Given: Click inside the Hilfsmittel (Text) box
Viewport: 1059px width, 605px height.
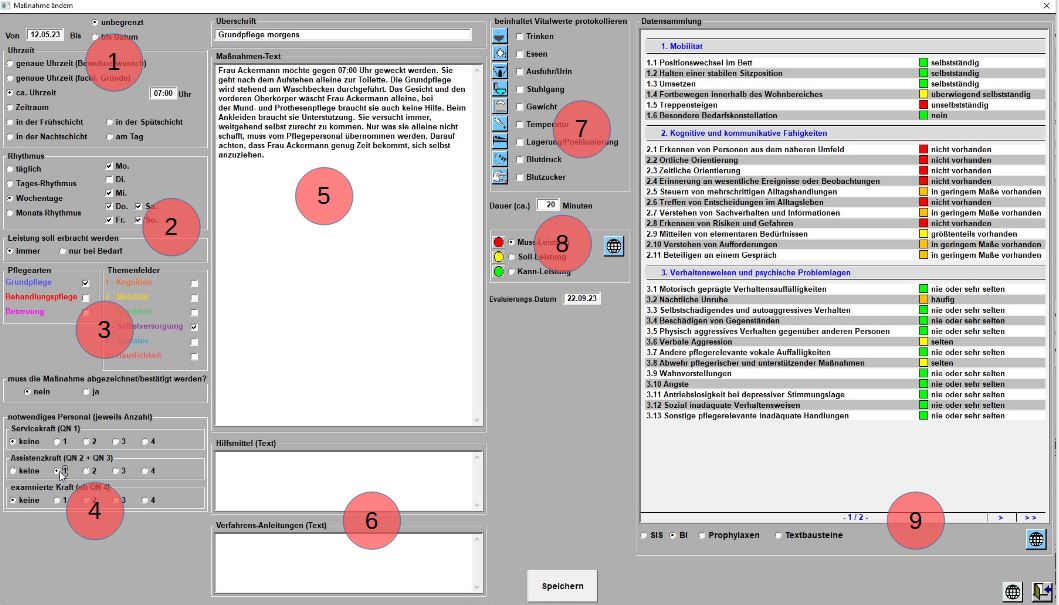Looking at the screenshot, I should (343, 481).
